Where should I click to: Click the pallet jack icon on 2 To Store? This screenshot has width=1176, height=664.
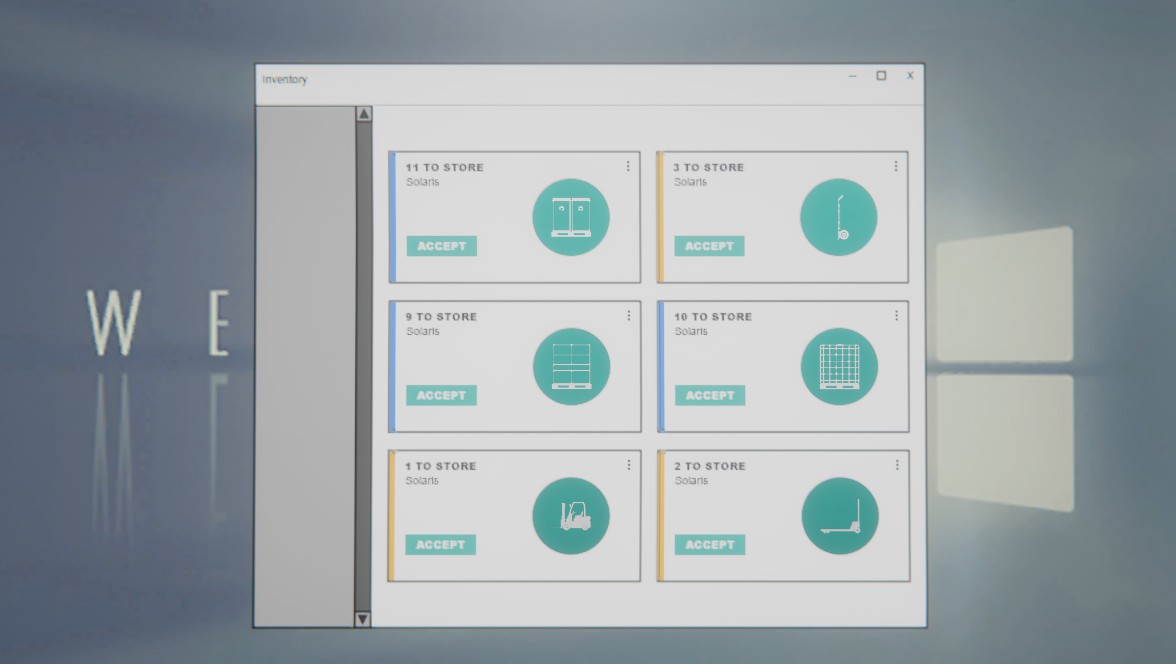coord(840,516)
